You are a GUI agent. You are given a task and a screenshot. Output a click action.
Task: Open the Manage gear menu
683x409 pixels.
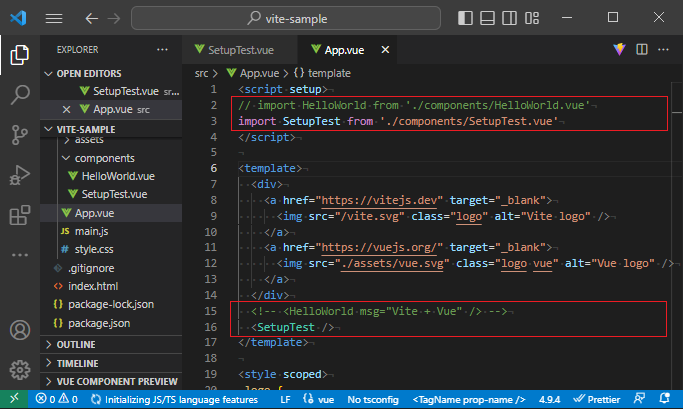[x=20, y=370]
